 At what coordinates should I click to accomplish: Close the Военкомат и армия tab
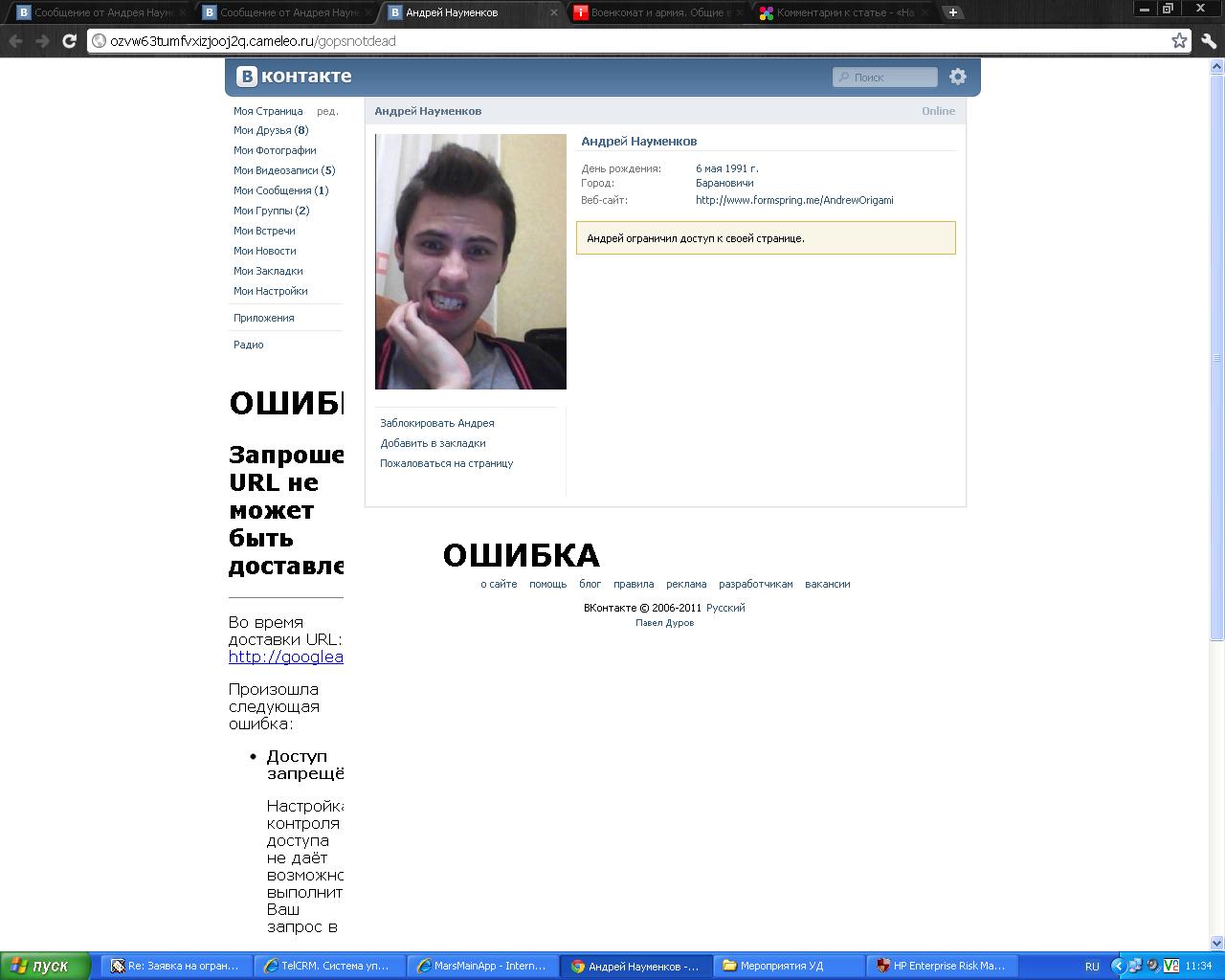pos(740,12)
